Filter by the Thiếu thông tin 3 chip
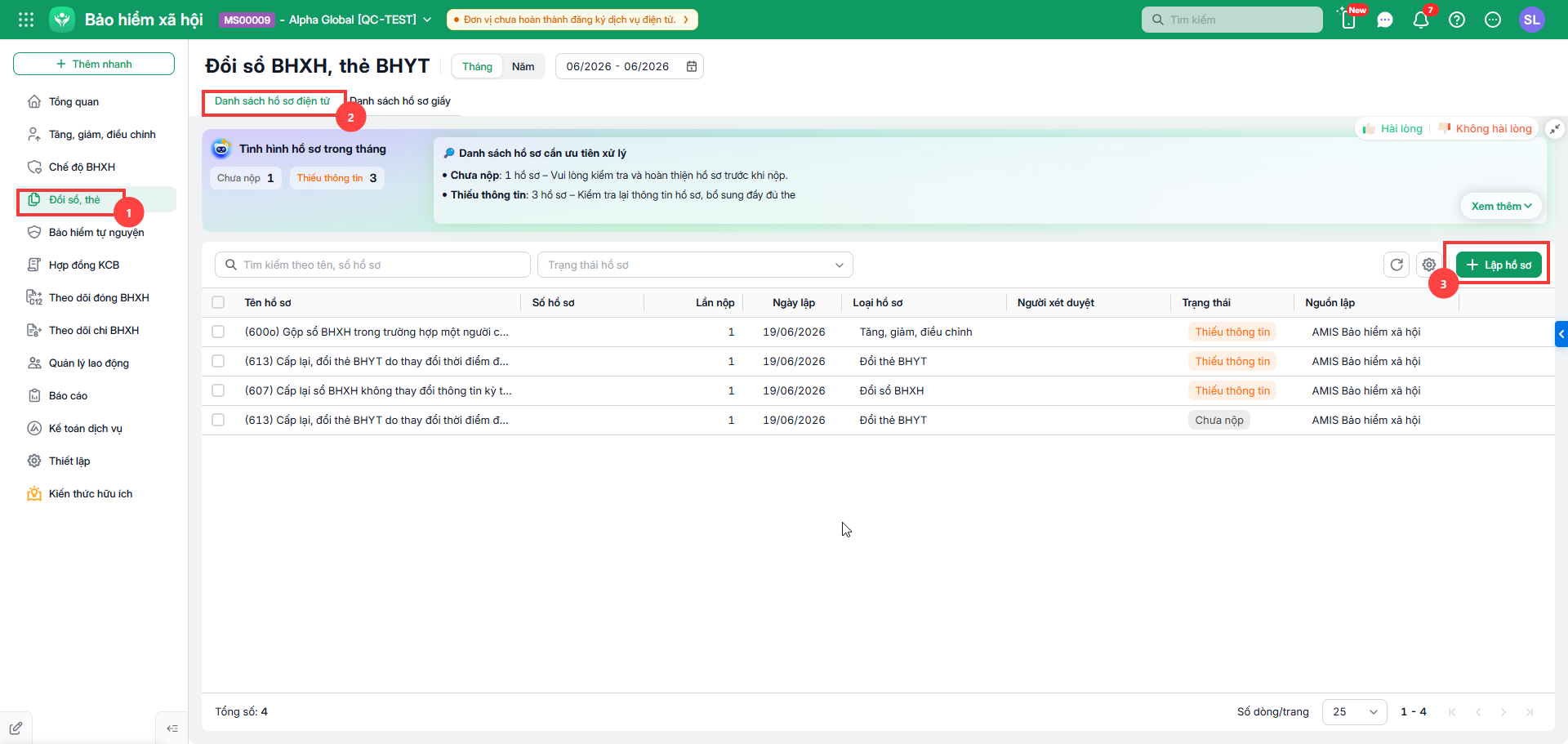Screen dimensions: 1568x744 coord(337,178)
